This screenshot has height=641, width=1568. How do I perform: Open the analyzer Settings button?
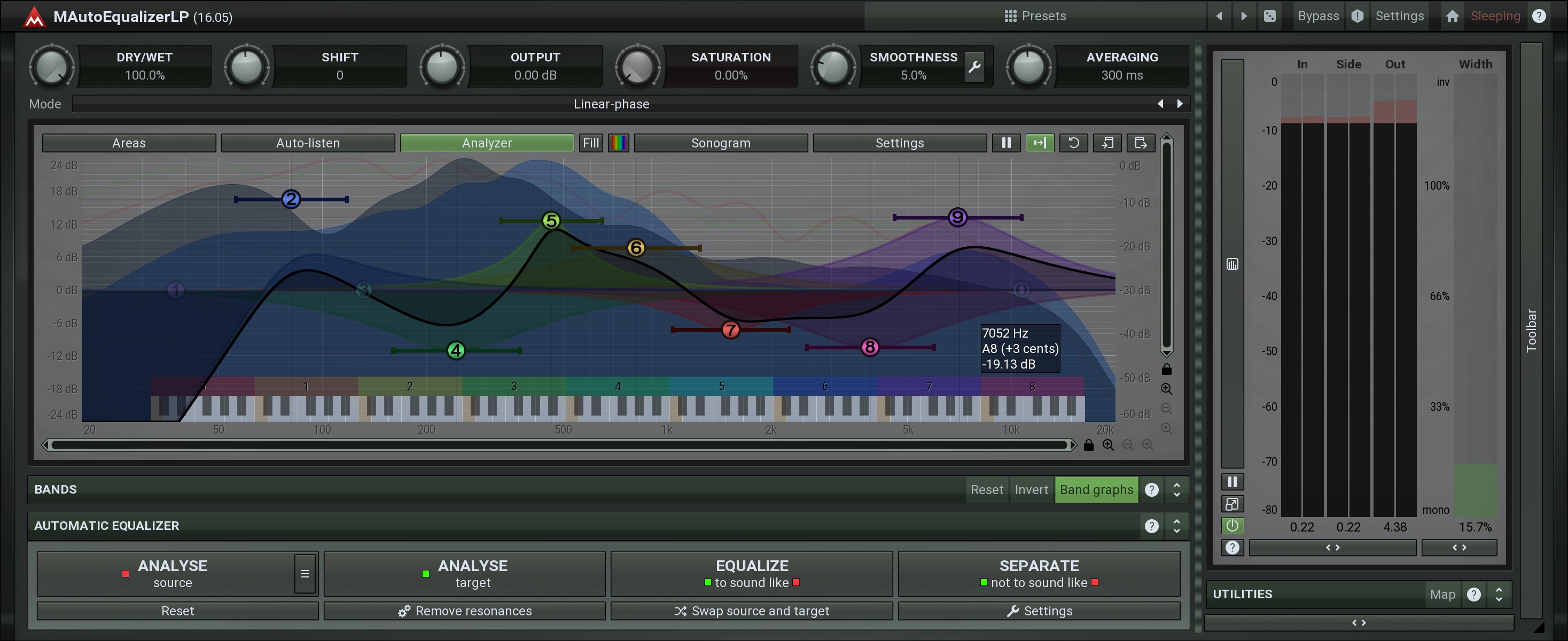[900, 143]
